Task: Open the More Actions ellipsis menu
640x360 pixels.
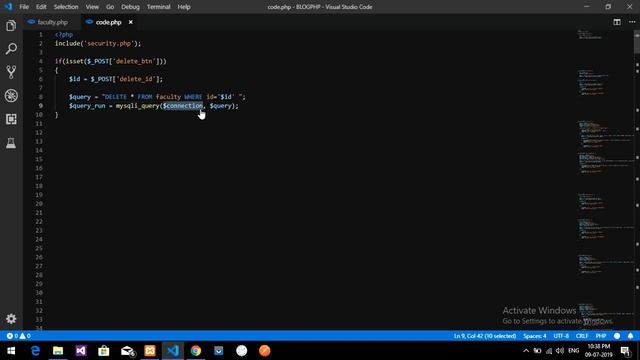Action: (632, 22)
